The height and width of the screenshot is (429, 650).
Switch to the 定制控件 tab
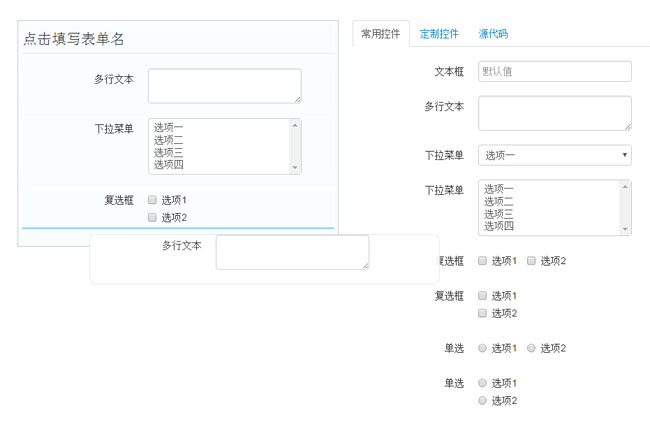point(439,34)
